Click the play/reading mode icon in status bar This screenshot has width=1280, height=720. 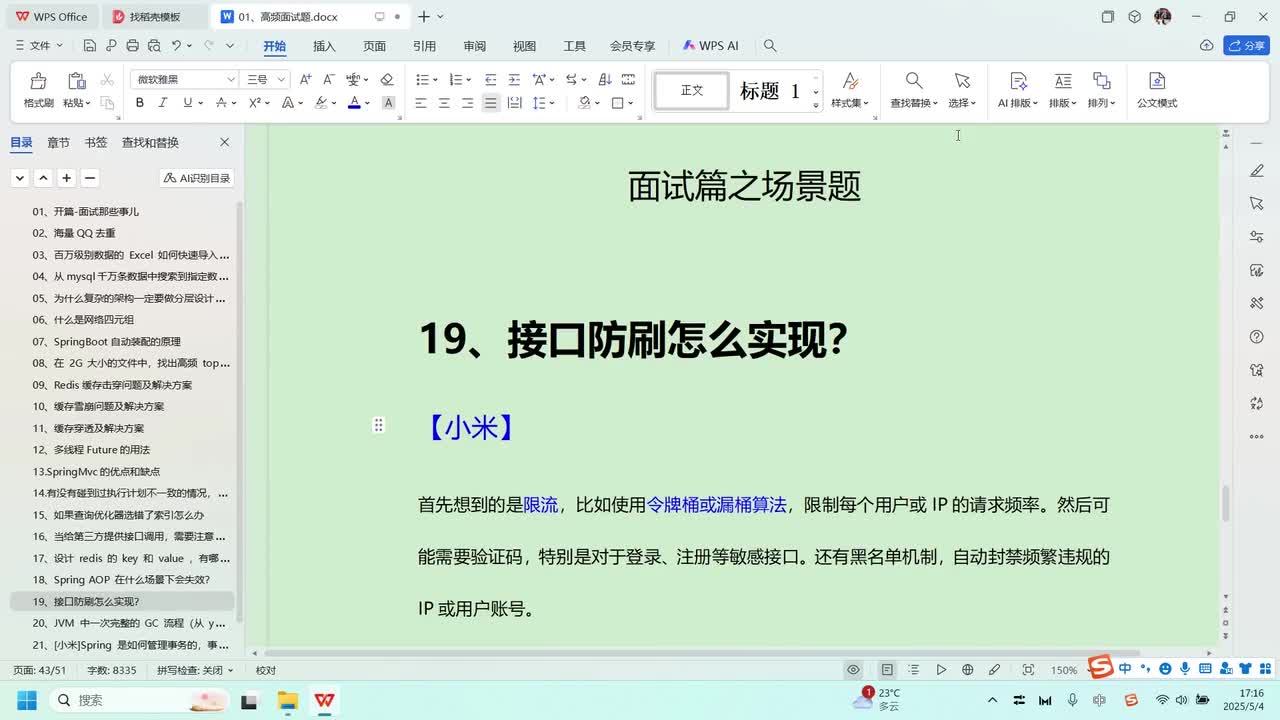point(941,670)
